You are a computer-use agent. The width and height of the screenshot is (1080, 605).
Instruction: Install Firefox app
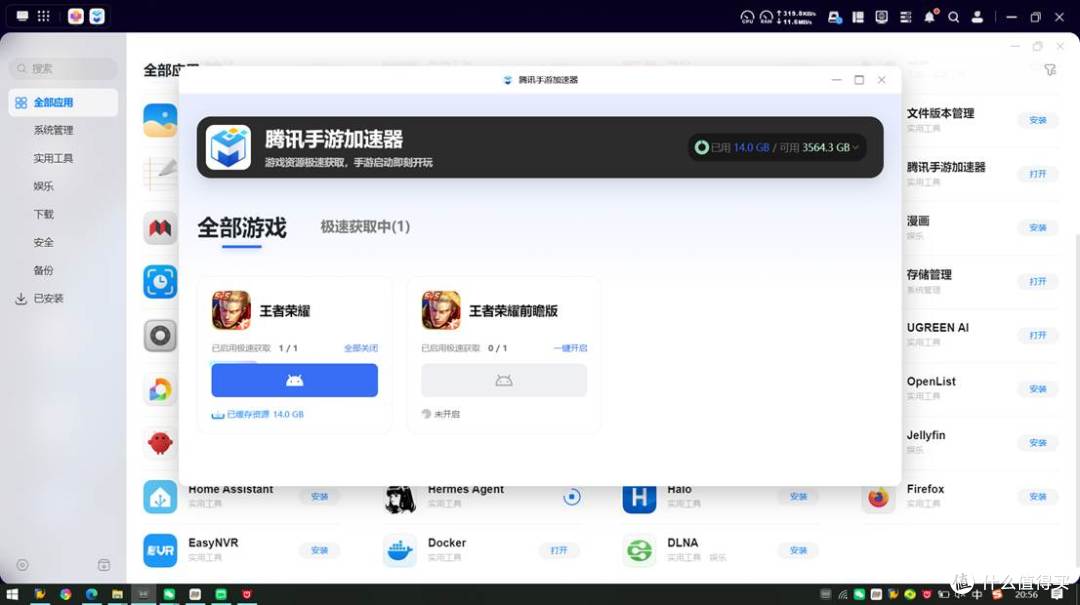tap(1038, 496)
